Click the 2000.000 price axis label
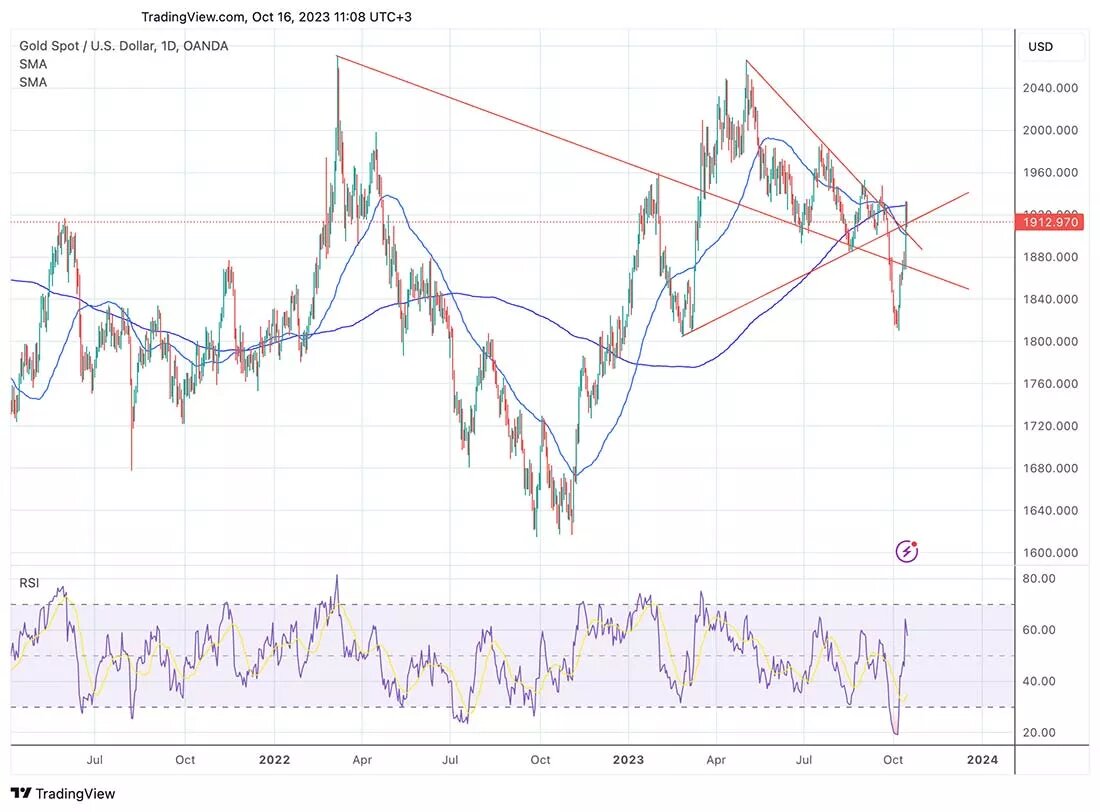 tap(1050, 130)
